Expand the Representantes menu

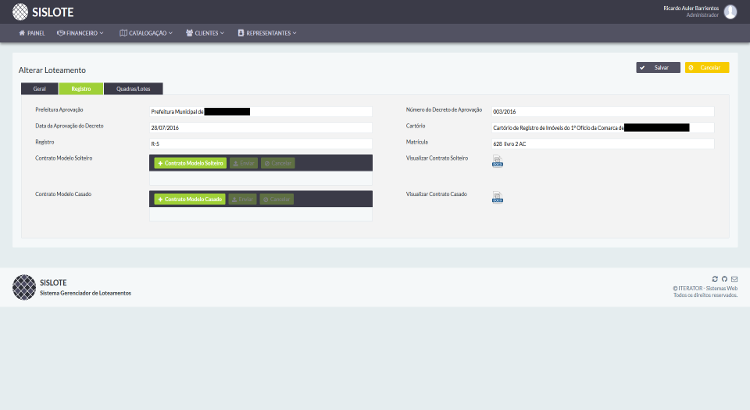coord(267,33)
